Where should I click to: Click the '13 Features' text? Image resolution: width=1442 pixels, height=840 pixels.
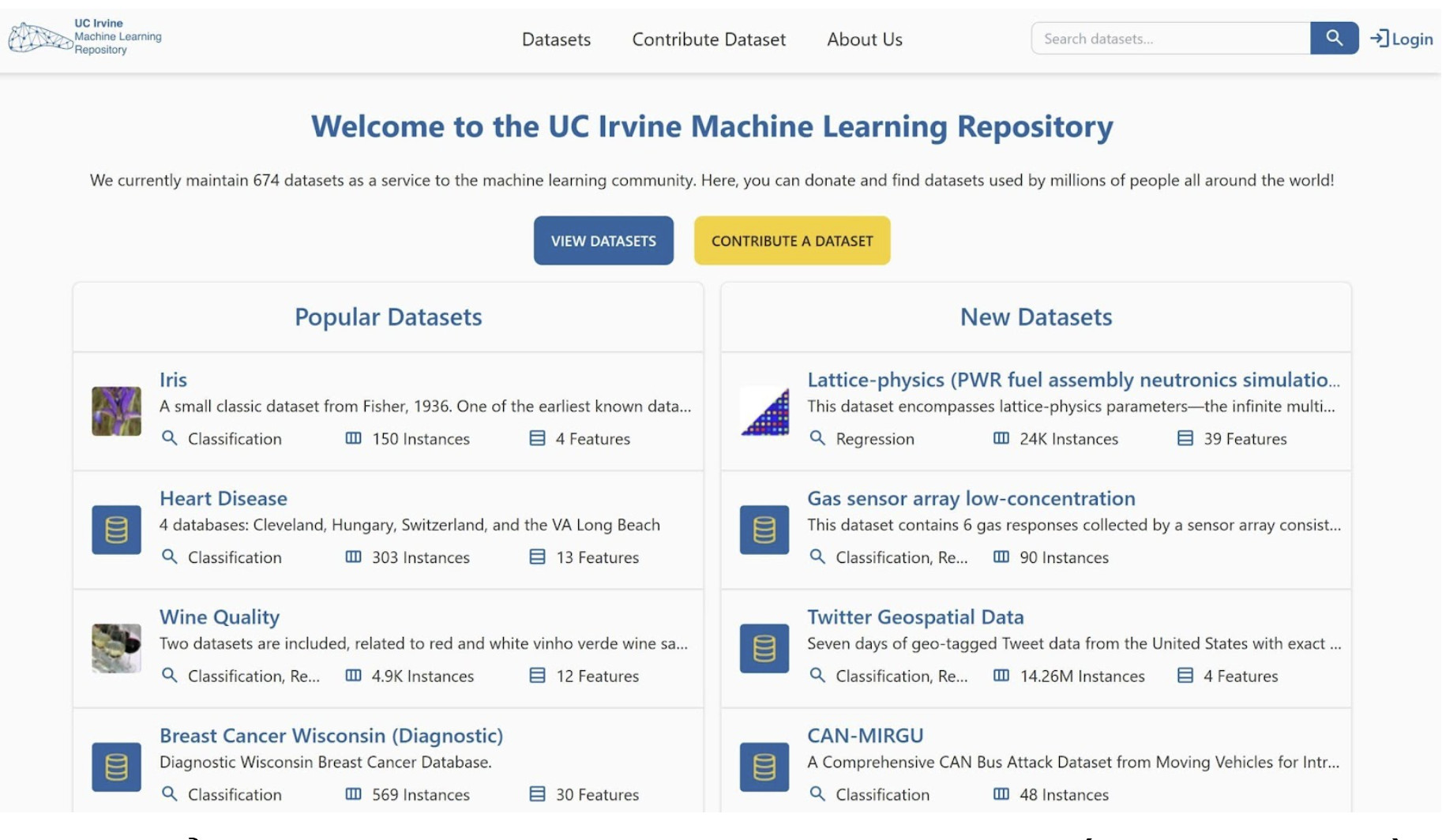point(597,557)
